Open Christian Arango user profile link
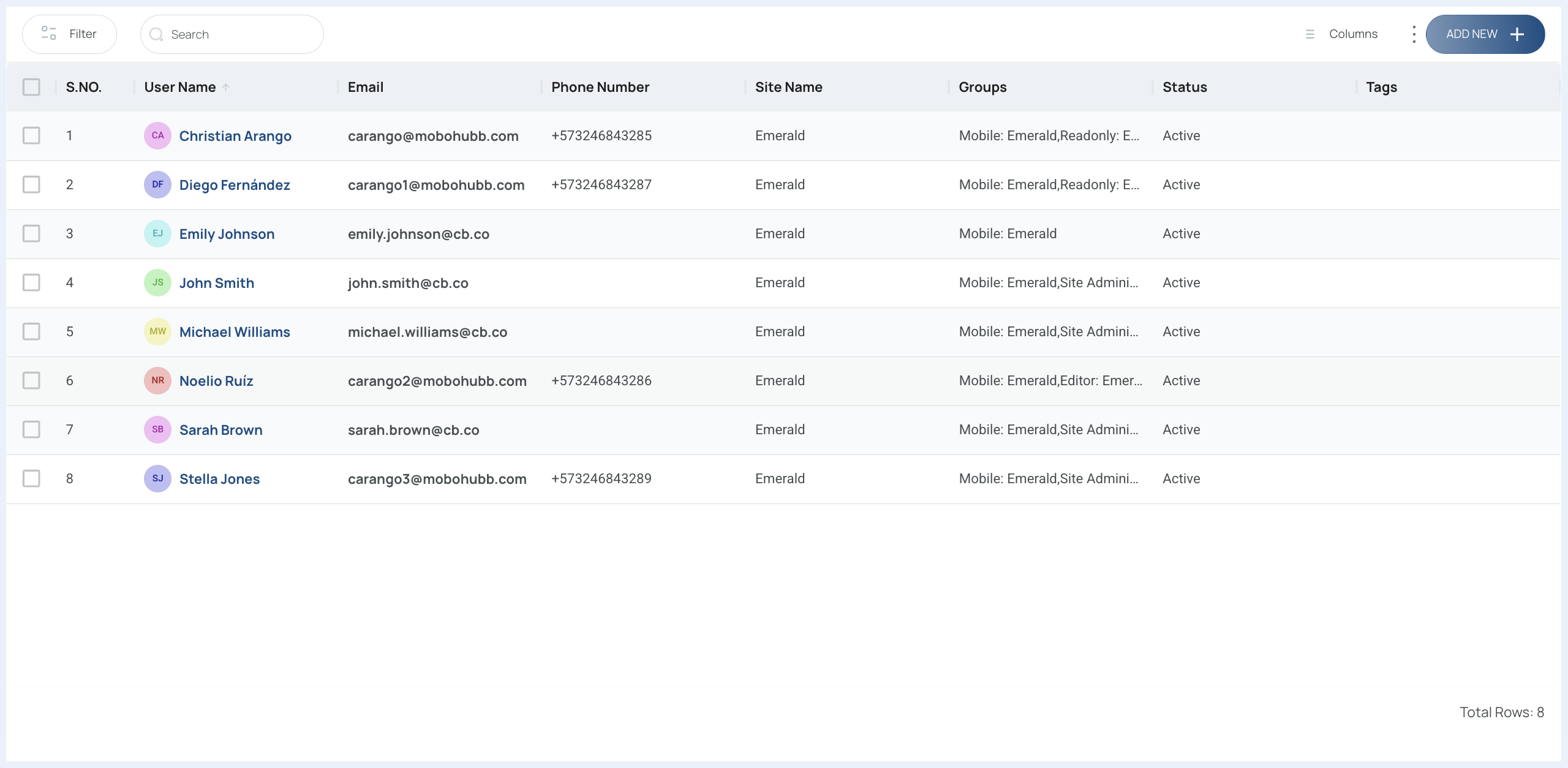This screenshot has height=768, width=1568. 235,136
